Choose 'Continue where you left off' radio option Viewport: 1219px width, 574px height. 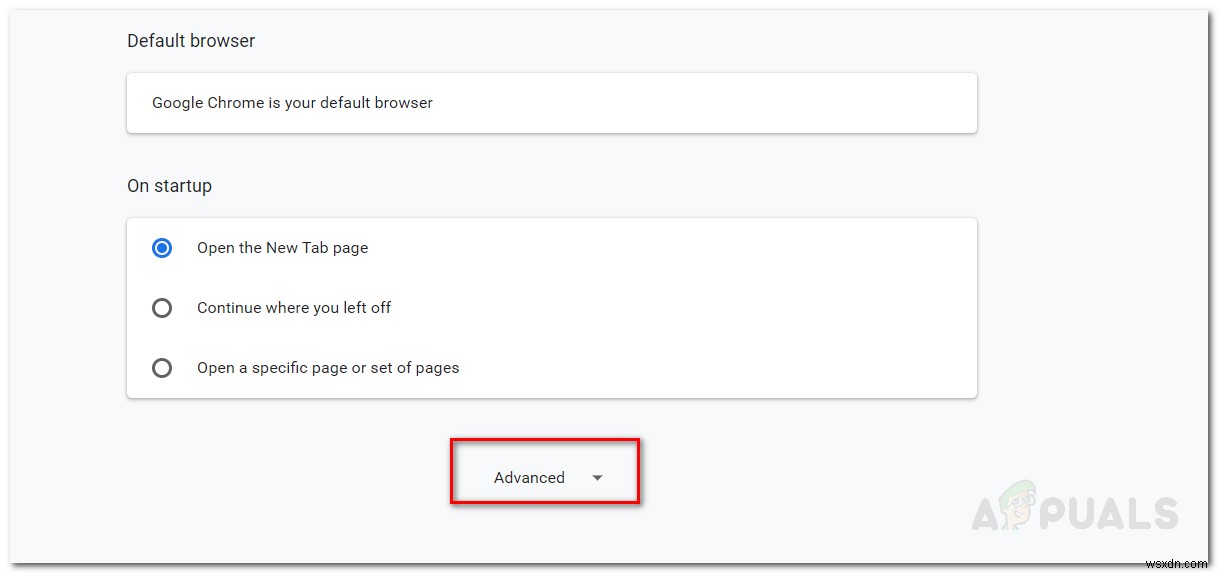(x=162, y=308)
